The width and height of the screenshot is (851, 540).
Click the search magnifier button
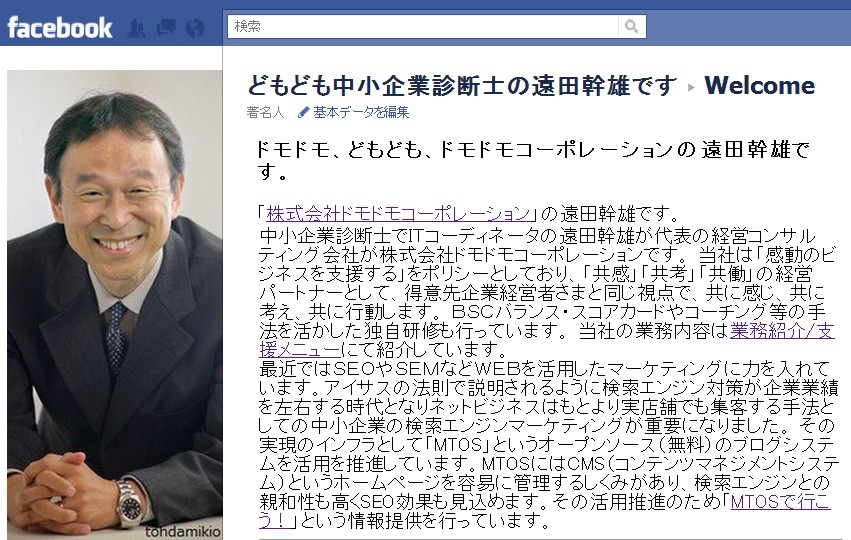(x=631, y=26)
